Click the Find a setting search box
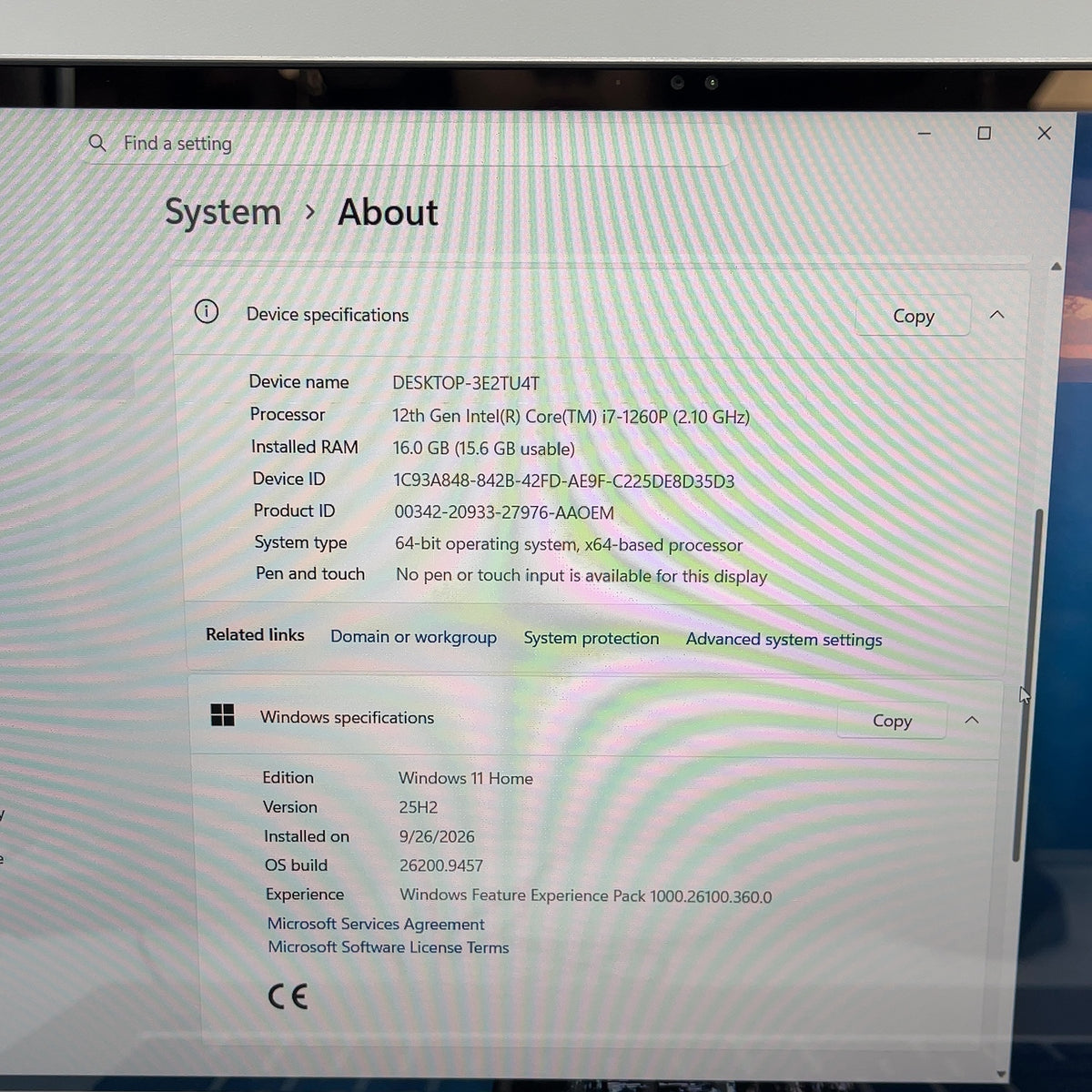Screen dimensions: 1092x1092 coord(409,144)
